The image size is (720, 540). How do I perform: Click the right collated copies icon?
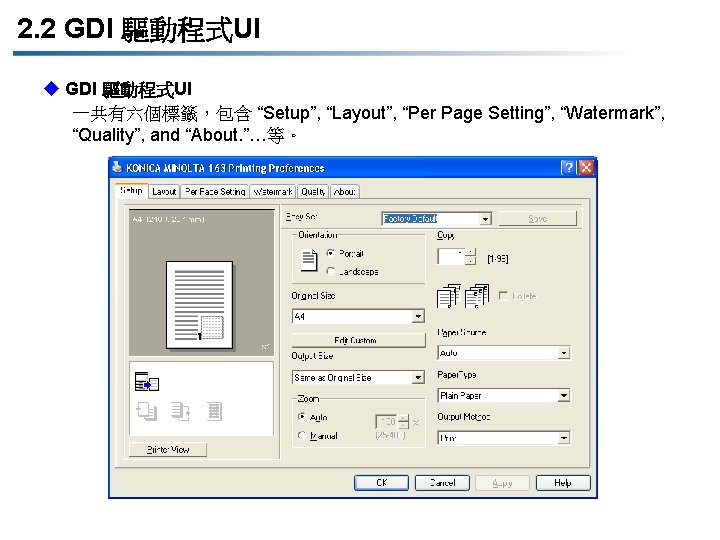tap(477, 296)
